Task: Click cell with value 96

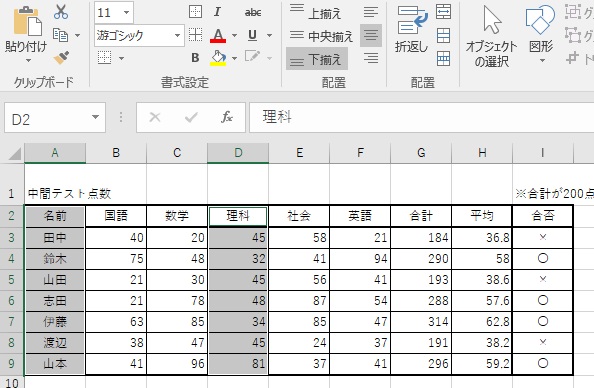Action: [177, 364]
